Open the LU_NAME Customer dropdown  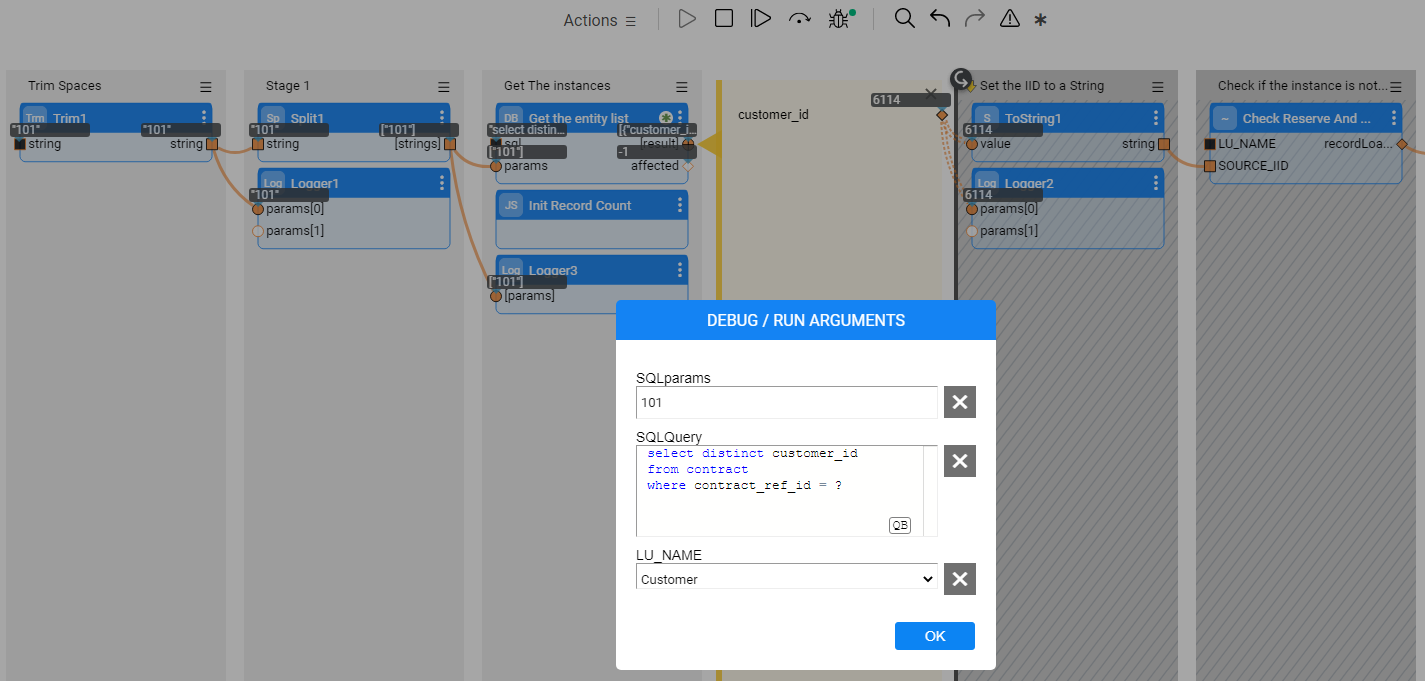pyautogui.click(x=786, y=579)
